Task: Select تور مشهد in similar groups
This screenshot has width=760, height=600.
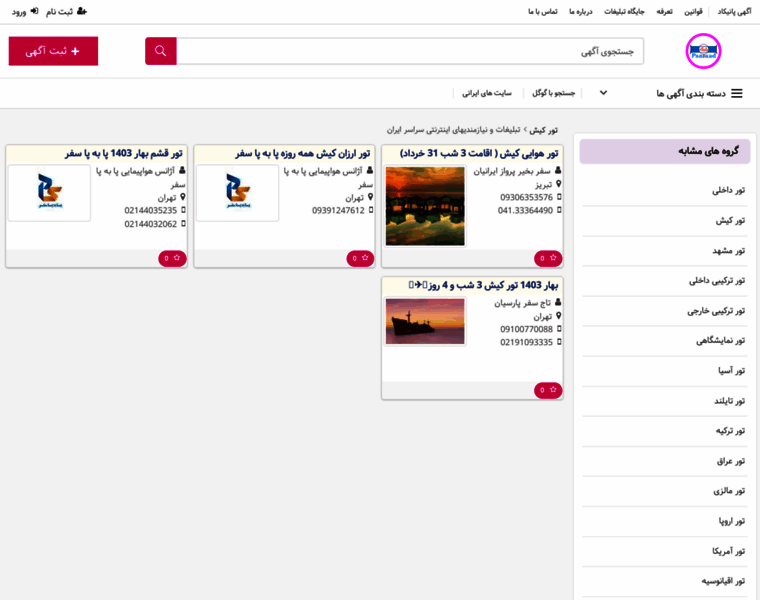Action: tap(728, 251)
